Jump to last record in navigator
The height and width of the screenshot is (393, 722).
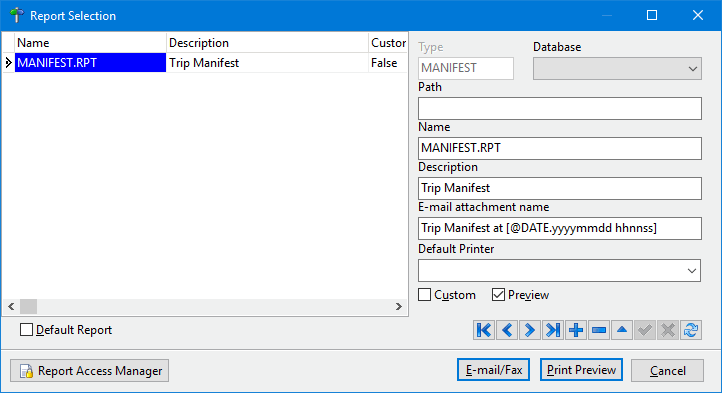coord(553,330)
